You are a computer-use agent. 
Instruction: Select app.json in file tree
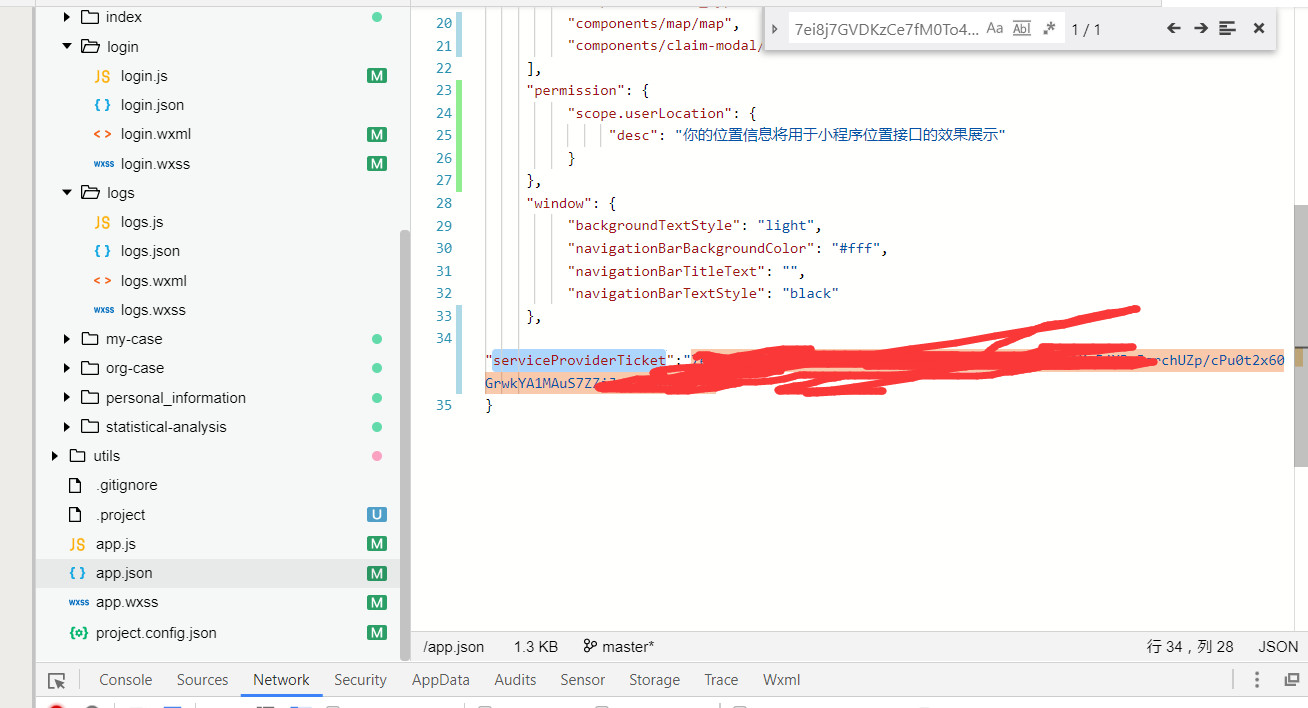click(124, 572)
